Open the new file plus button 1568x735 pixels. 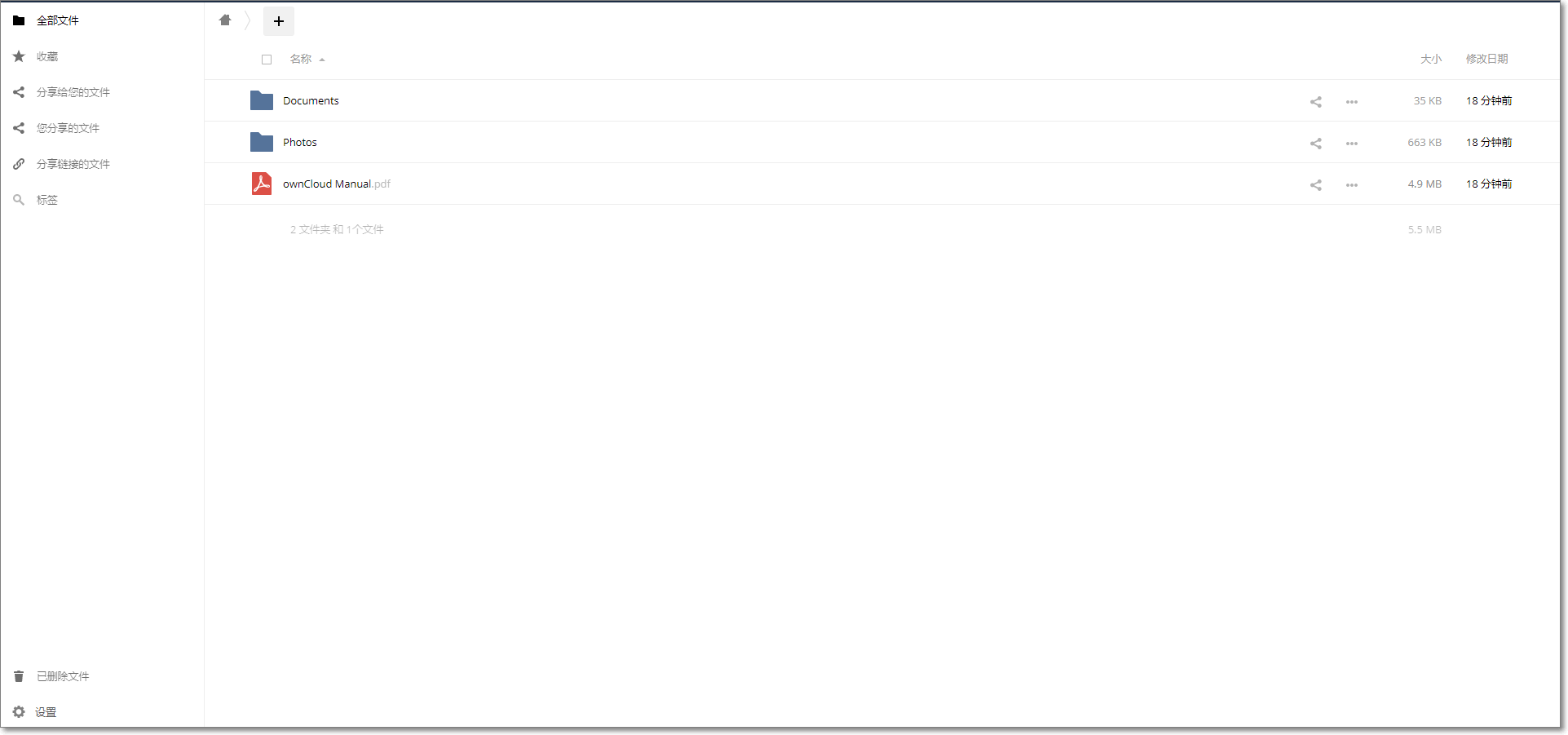click(279, 21)
